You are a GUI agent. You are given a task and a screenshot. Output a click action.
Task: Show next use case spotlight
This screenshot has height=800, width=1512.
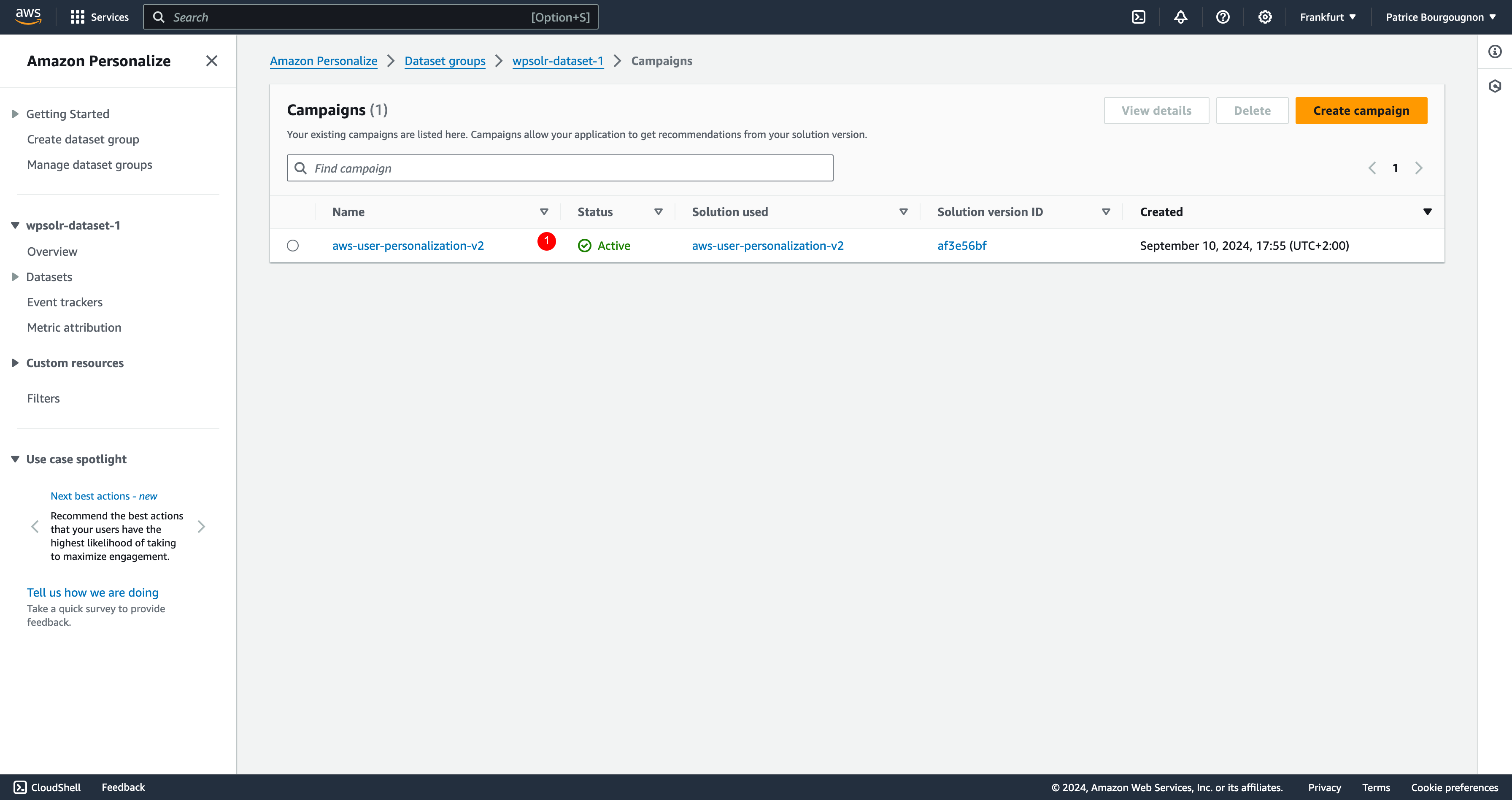[201, 527]
